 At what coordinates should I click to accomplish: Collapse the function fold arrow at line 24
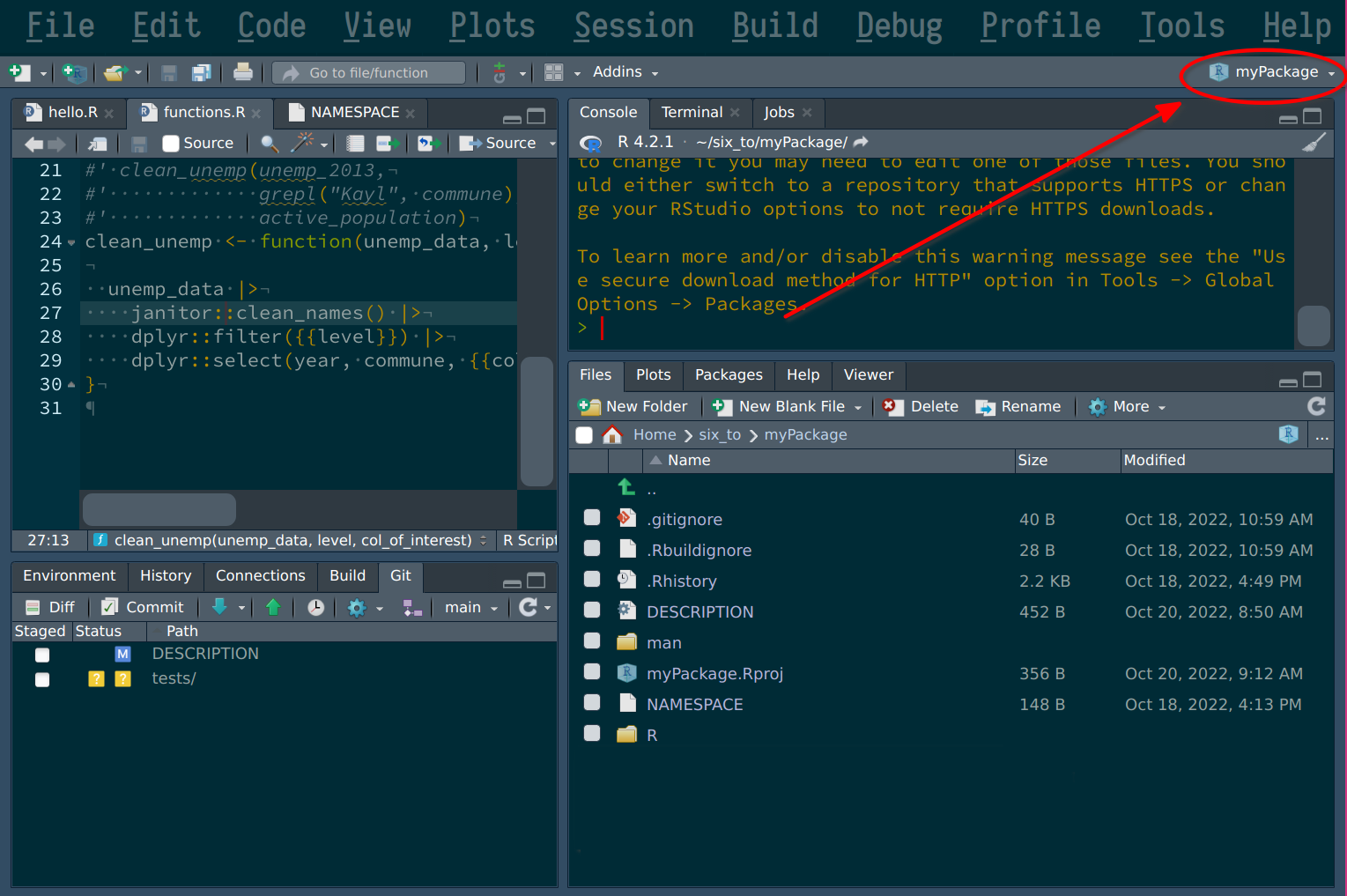pos(71,242)
